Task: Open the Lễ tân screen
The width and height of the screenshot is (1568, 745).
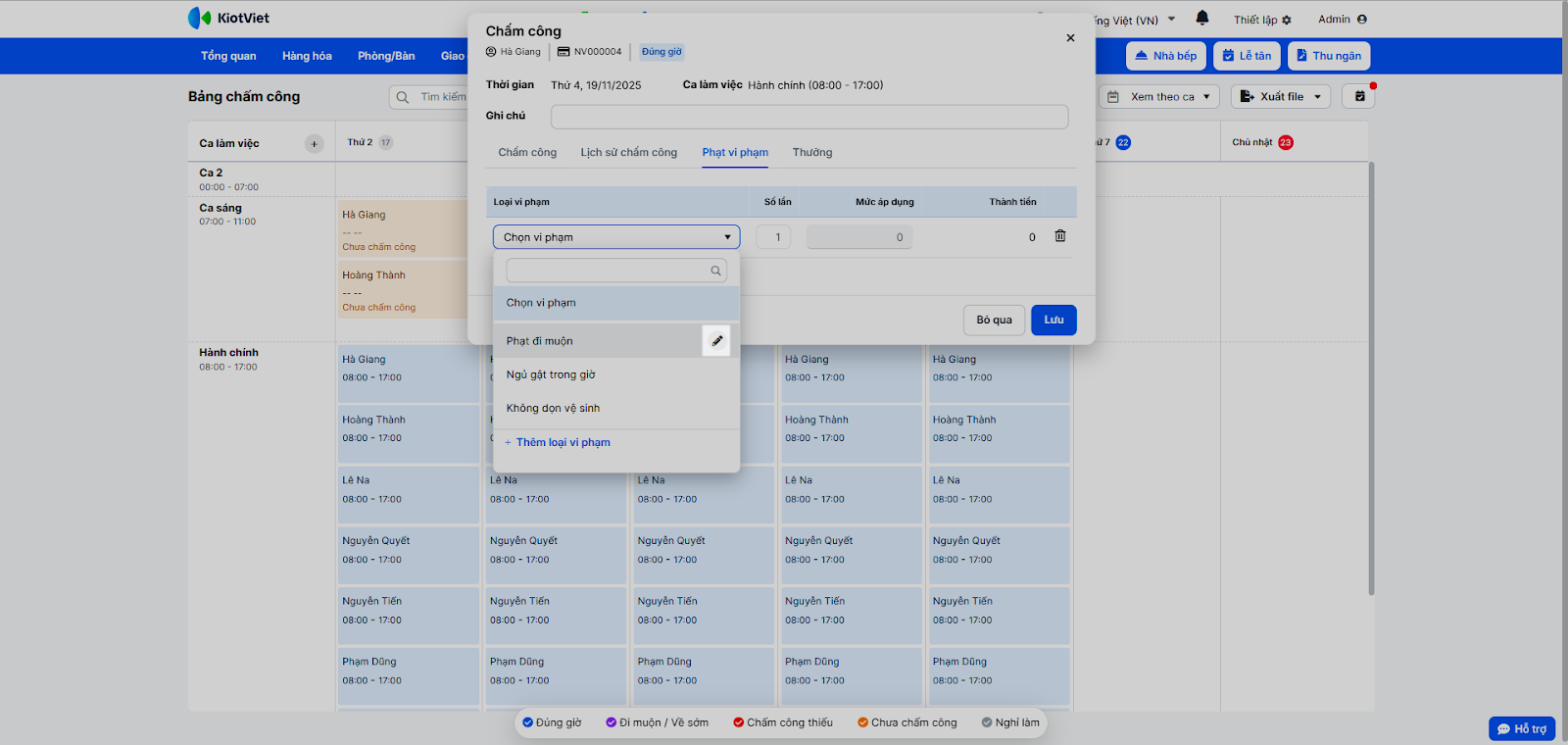Action: (x=1247, y=56)
